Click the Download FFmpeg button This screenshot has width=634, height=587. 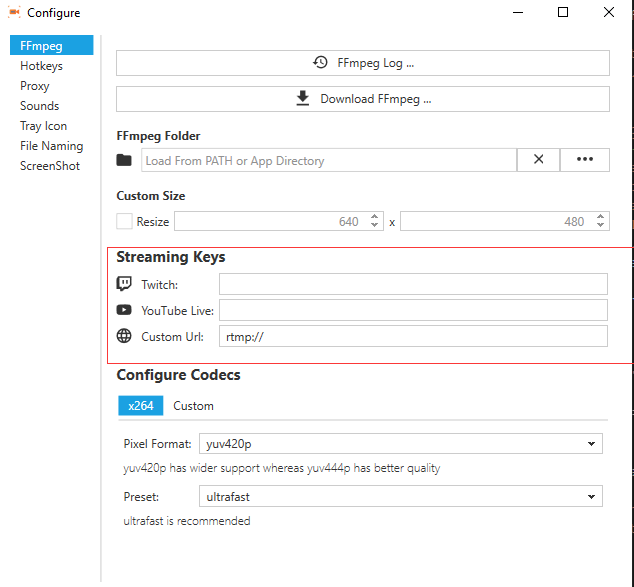coord(362,99)
